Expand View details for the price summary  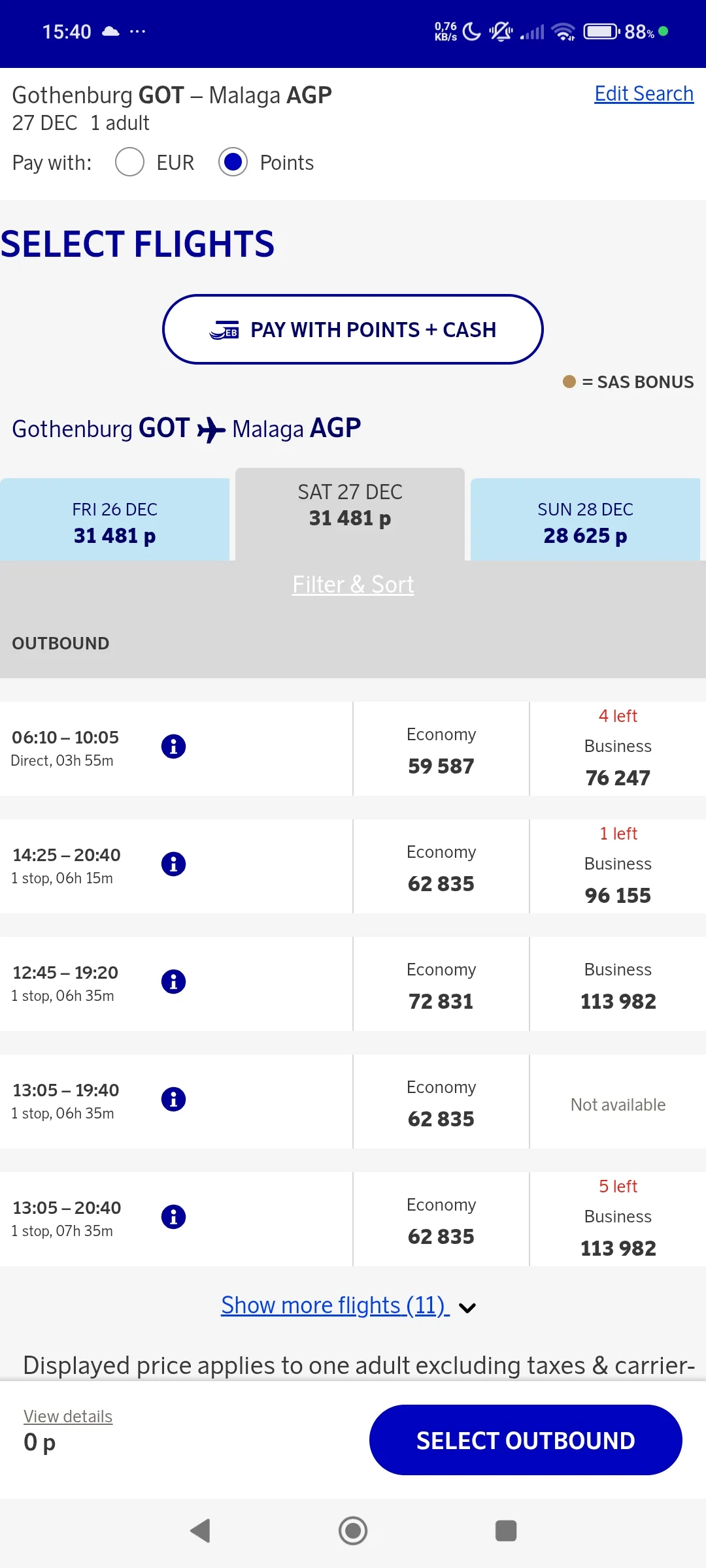coord(68,1416)
